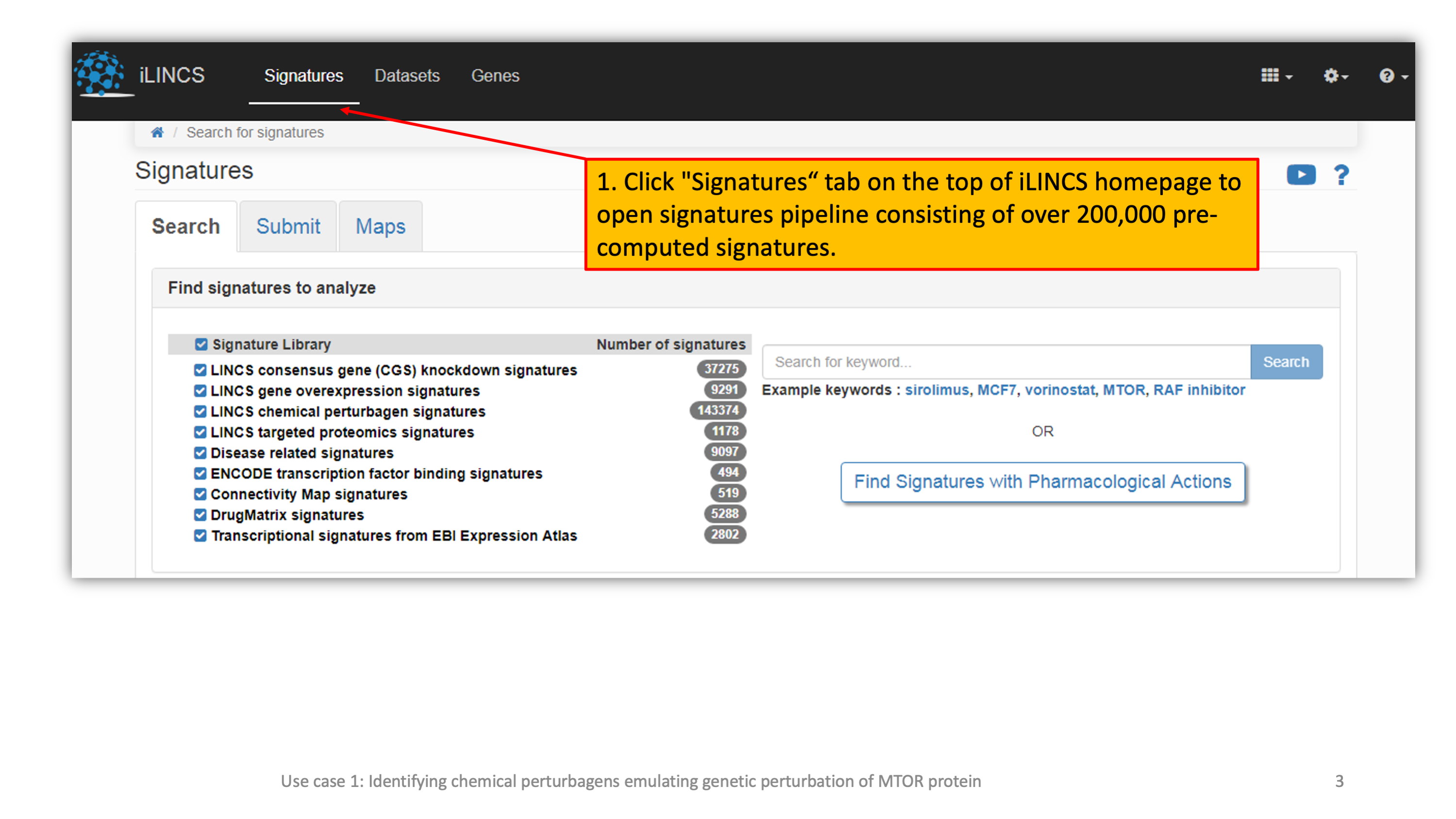Image resolution: width=1456 pixels, height=819 pixels.
Task: Uncheck EBI Expression Atlas signatures checkbox
Action: pyautogui.click(x=200, y=535)
